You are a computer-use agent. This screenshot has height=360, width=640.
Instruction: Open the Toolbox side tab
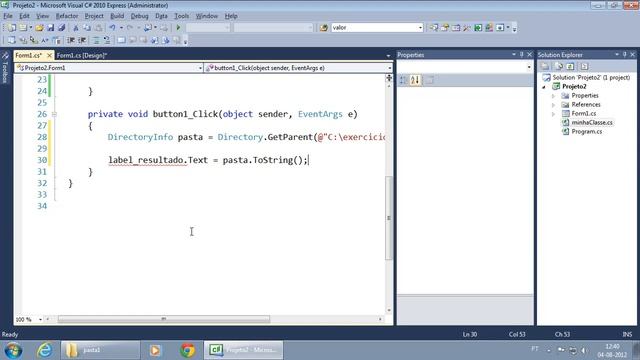pyautogui.click(x=5, y=69)
